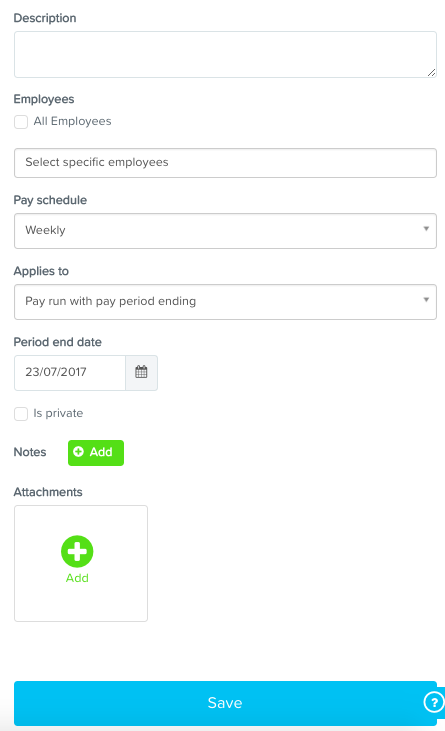Tick the All Employees checkbox
The height and width of the screenshot is (731, 445).
click(21, 122)
